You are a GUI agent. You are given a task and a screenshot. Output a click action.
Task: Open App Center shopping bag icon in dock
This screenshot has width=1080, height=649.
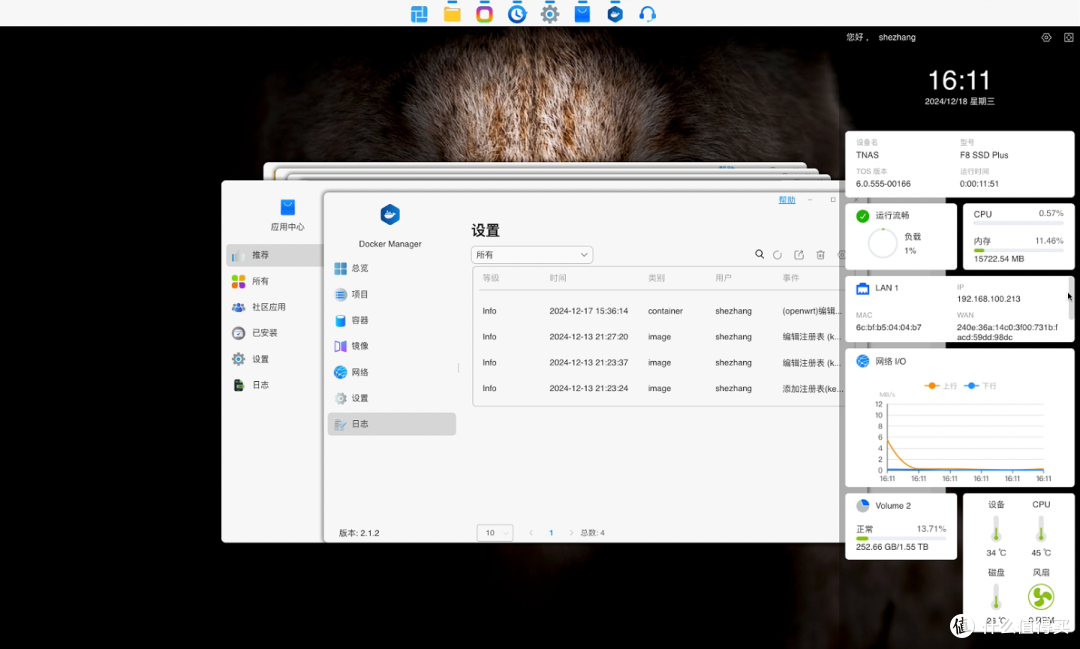pyautogui.click(x=582, y=13)
